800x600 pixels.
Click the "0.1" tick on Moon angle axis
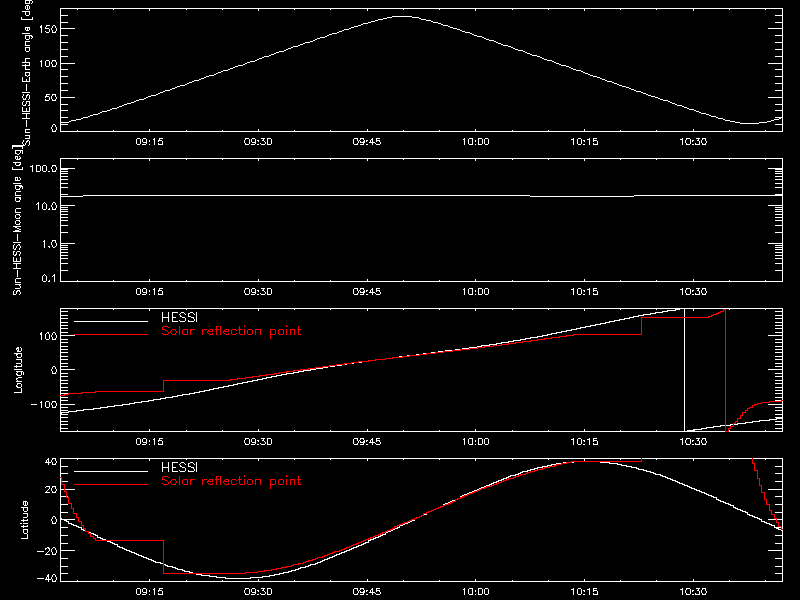[x=49, y=279]
